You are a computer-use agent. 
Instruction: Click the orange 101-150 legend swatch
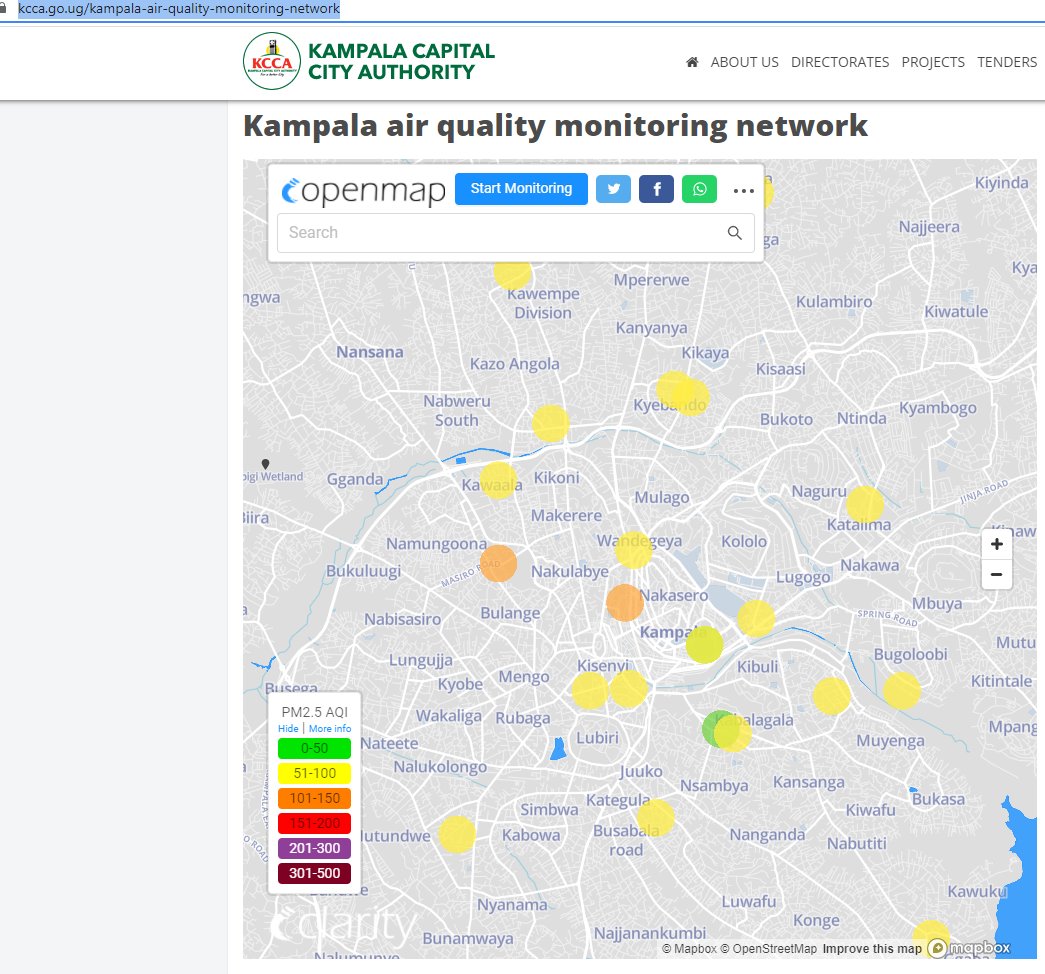click(x=315, y=798)
